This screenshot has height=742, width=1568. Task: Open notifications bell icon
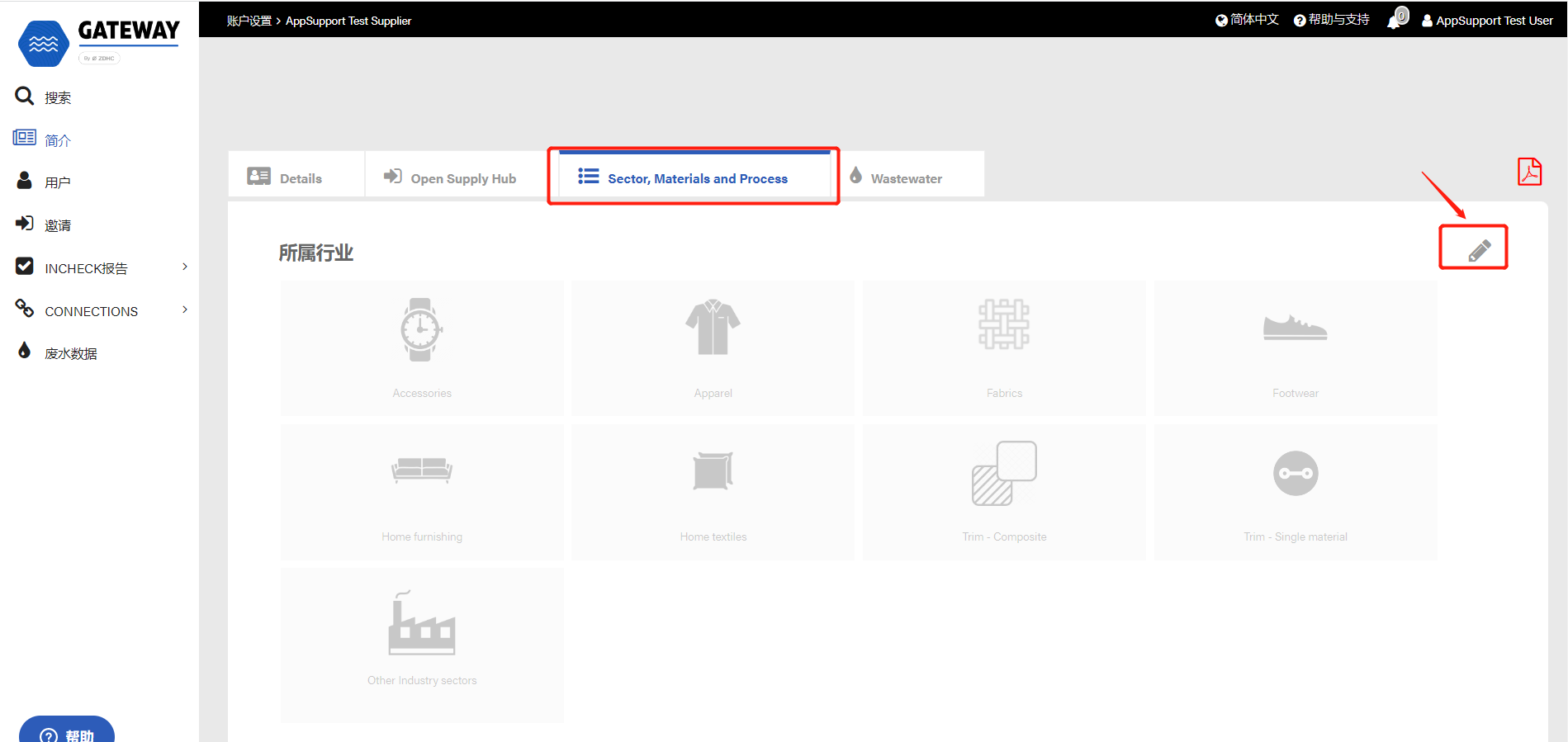pyautogui.click(x=1396, y=19)
